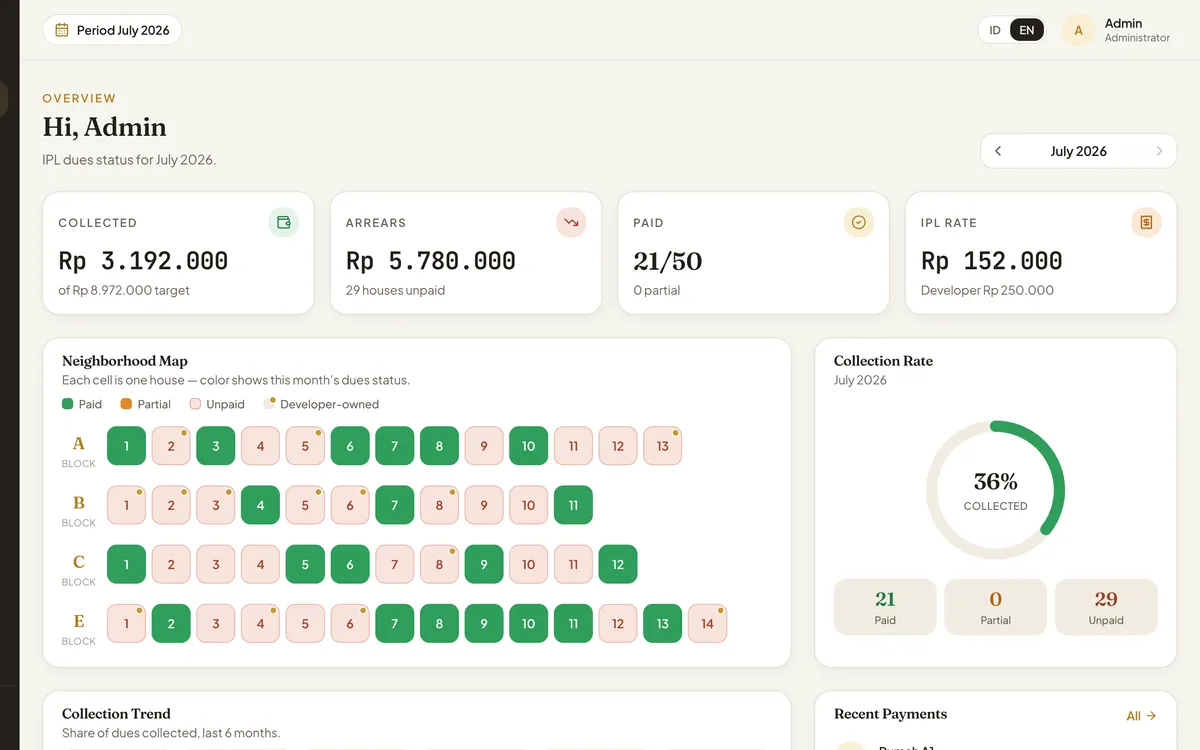This screenshot has height=750, width=1200.
Task: Click the Admin avatar circle with letter A
Action: coord(1078,30)
